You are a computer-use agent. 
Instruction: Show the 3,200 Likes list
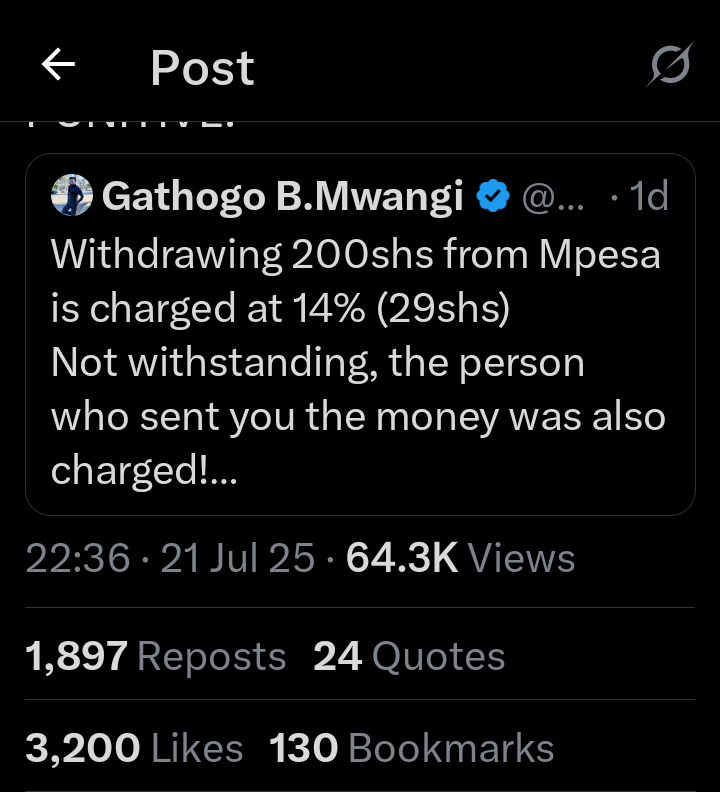click(134, 748)
